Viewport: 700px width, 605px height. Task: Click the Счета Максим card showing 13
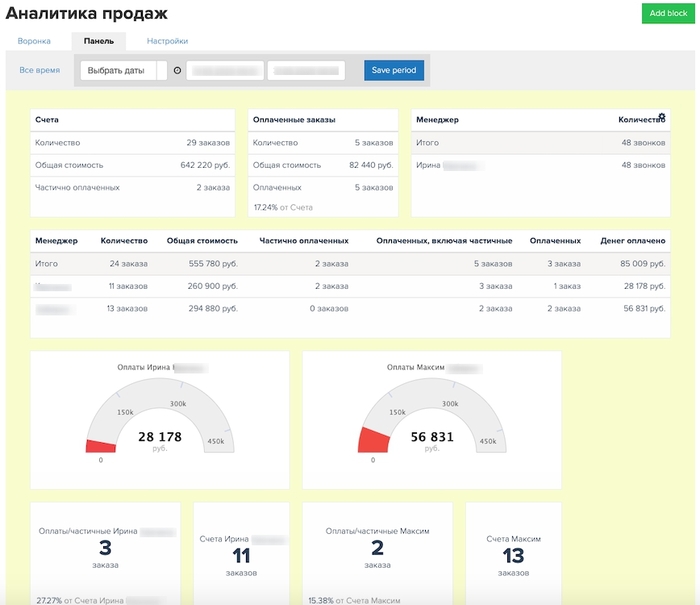click(513, 555)
